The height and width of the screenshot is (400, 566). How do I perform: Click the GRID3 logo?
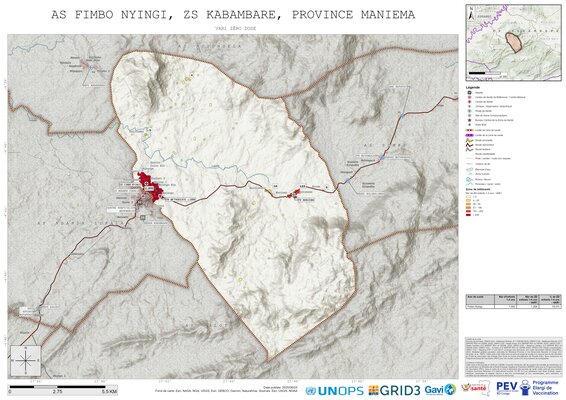coord(394,390)
